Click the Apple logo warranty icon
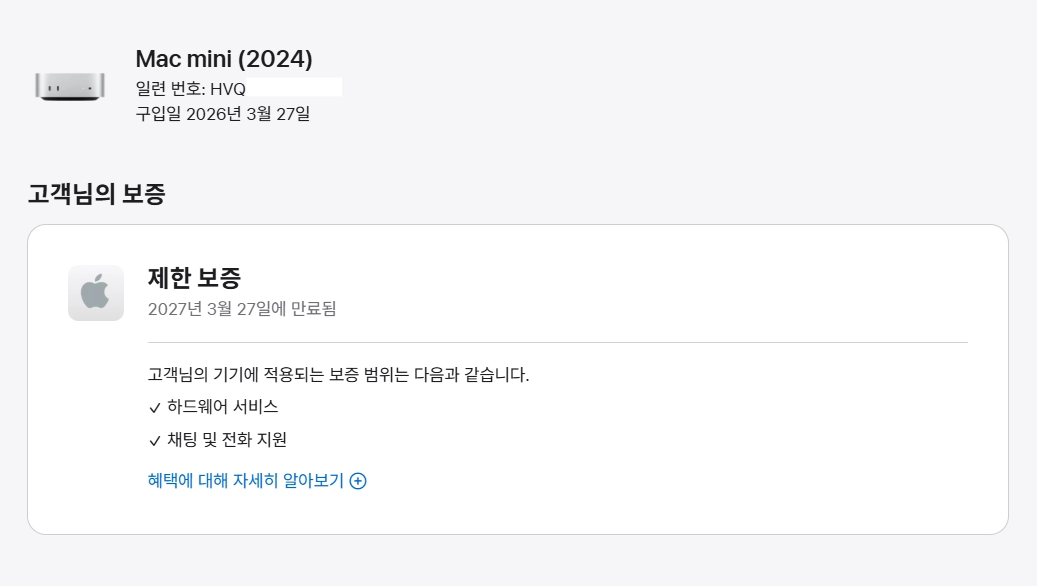 pyautogui.click(x=96, y=293)
